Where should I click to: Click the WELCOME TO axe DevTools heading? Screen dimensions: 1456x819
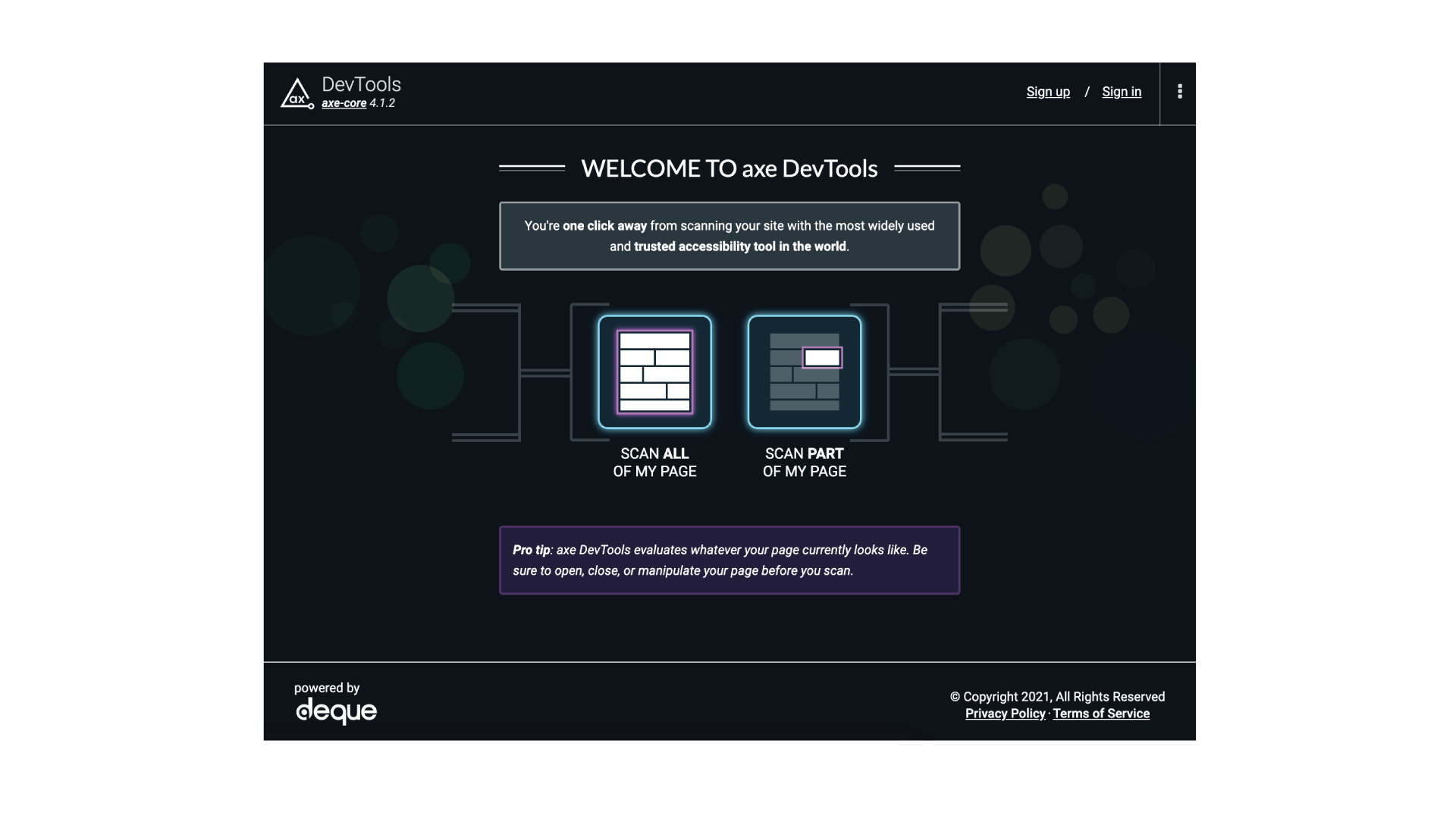click(x=730, y=168)
